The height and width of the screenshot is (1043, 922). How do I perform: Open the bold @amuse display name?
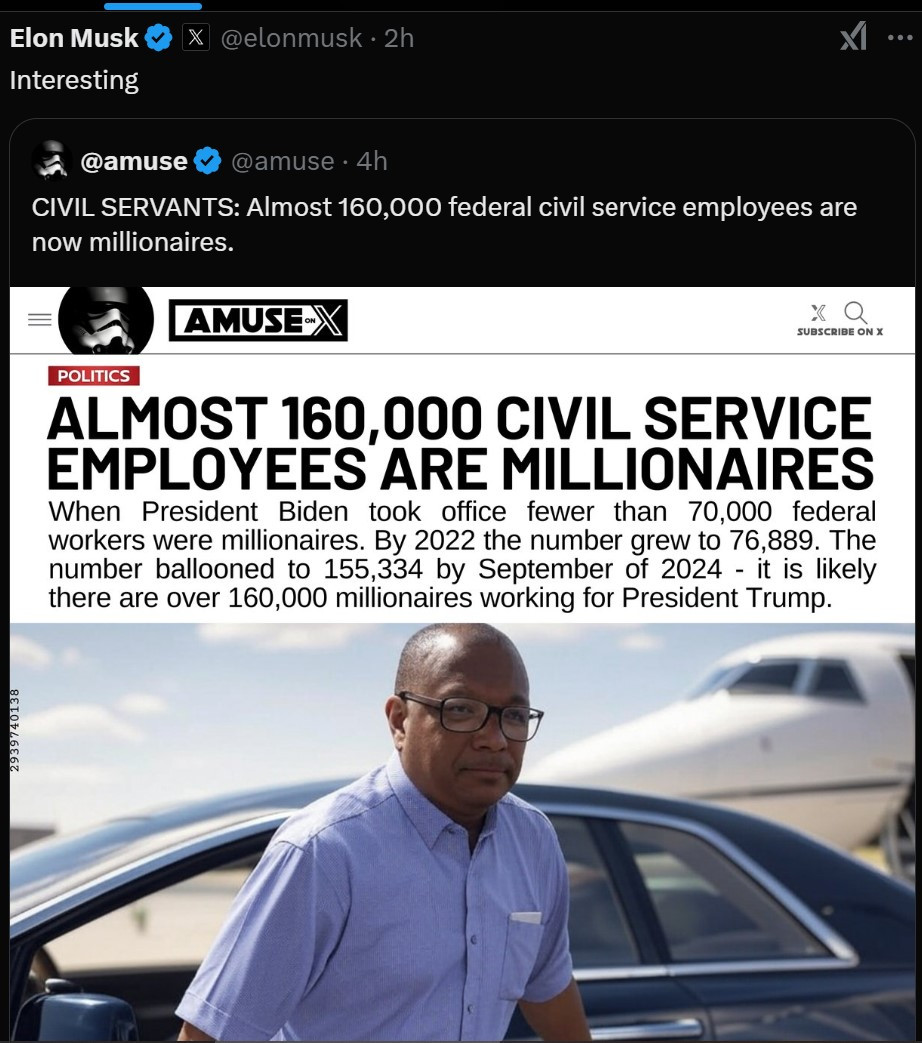pyautogui.click(x=133, y=161)
